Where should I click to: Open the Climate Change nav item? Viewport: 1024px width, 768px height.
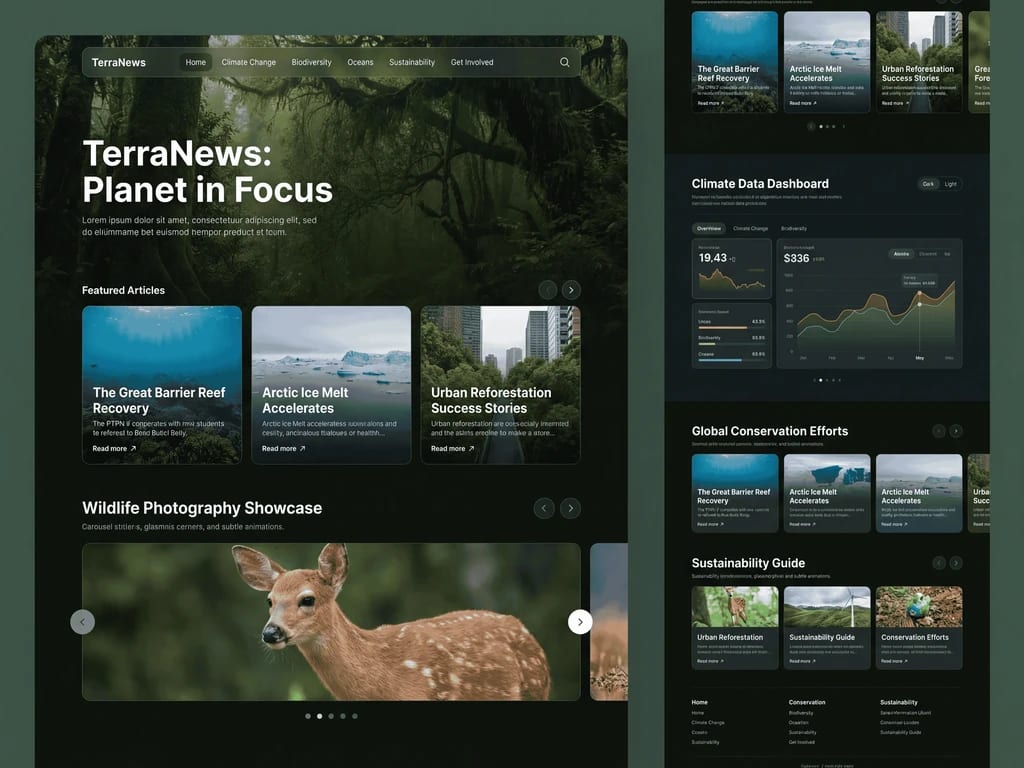(x=248, y=62)
